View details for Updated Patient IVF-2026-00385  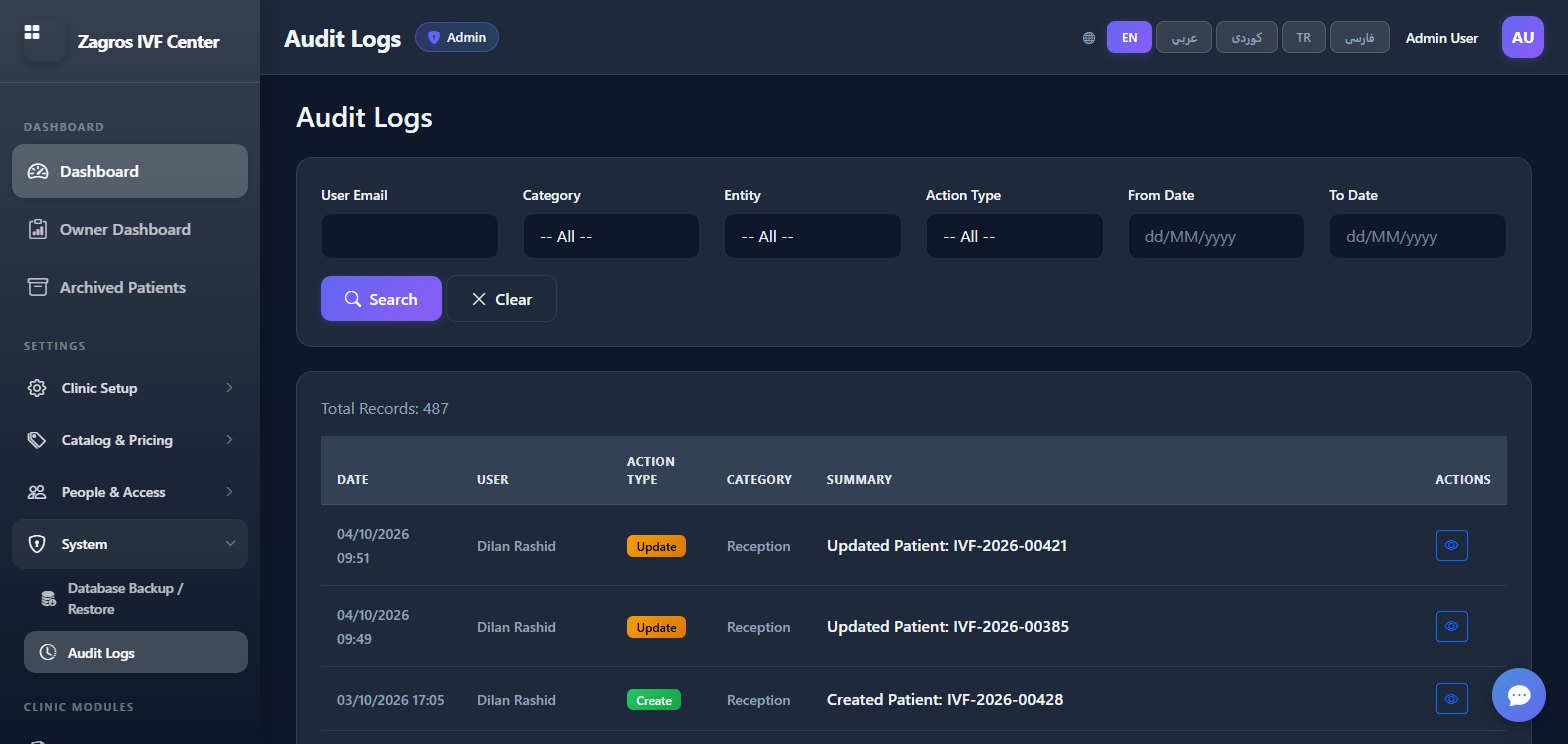click(x=1452, y=627)
